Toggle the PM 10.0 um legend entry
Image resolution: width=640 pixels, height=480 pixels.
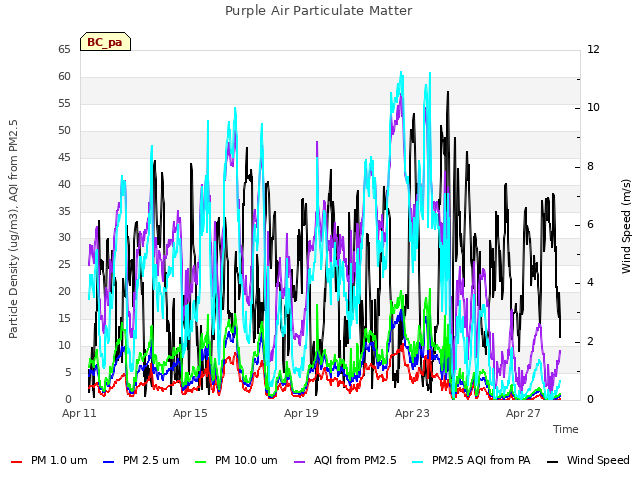(236, 461)
